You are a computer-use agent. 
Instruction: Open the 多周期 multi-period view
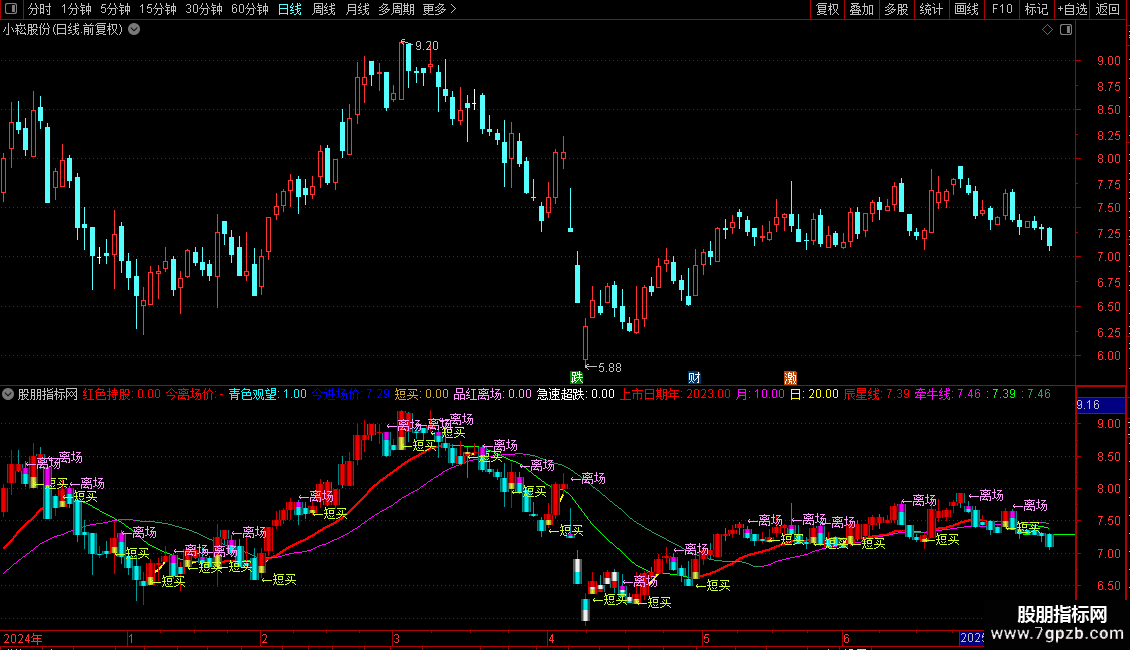(396, 9)
